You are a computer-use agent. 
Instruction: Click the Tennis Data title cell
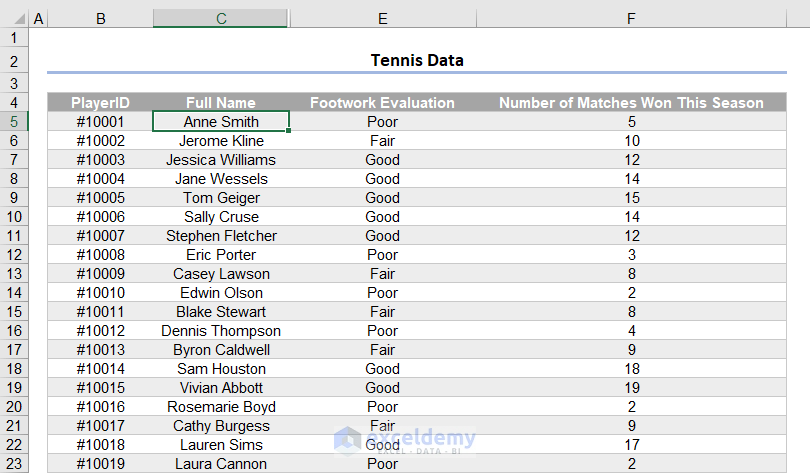coord(417,61)
